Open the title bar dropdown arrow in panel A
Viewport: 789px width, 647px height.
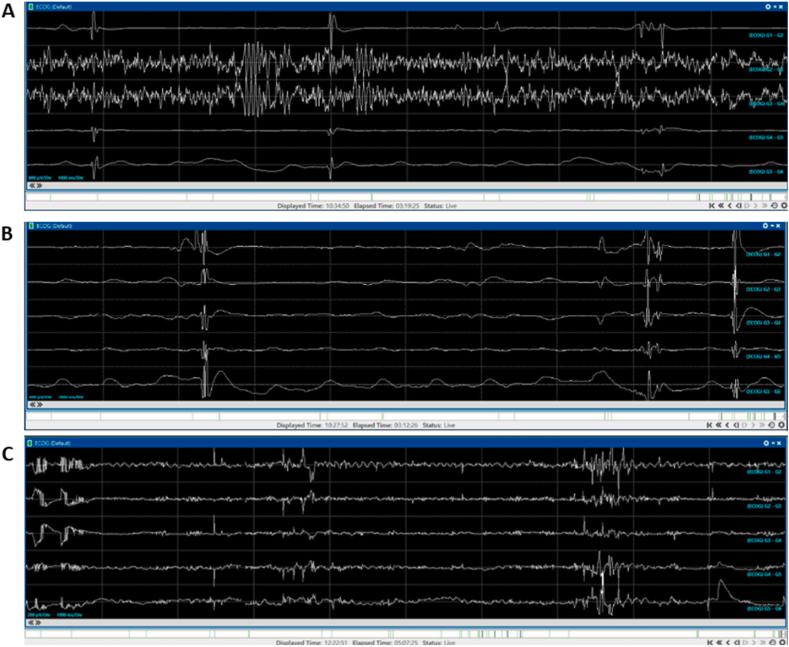[x=774, y=7]
